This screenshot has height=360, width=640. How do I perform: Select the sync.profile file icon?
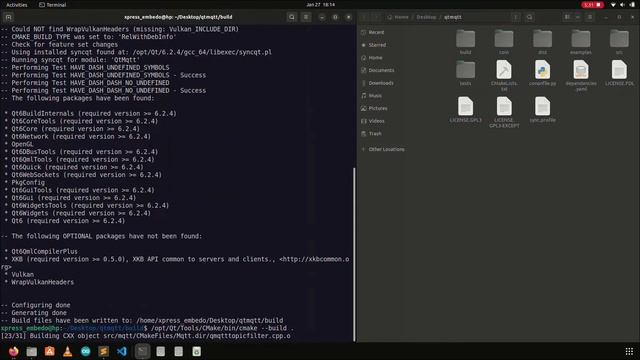(542, 107)
